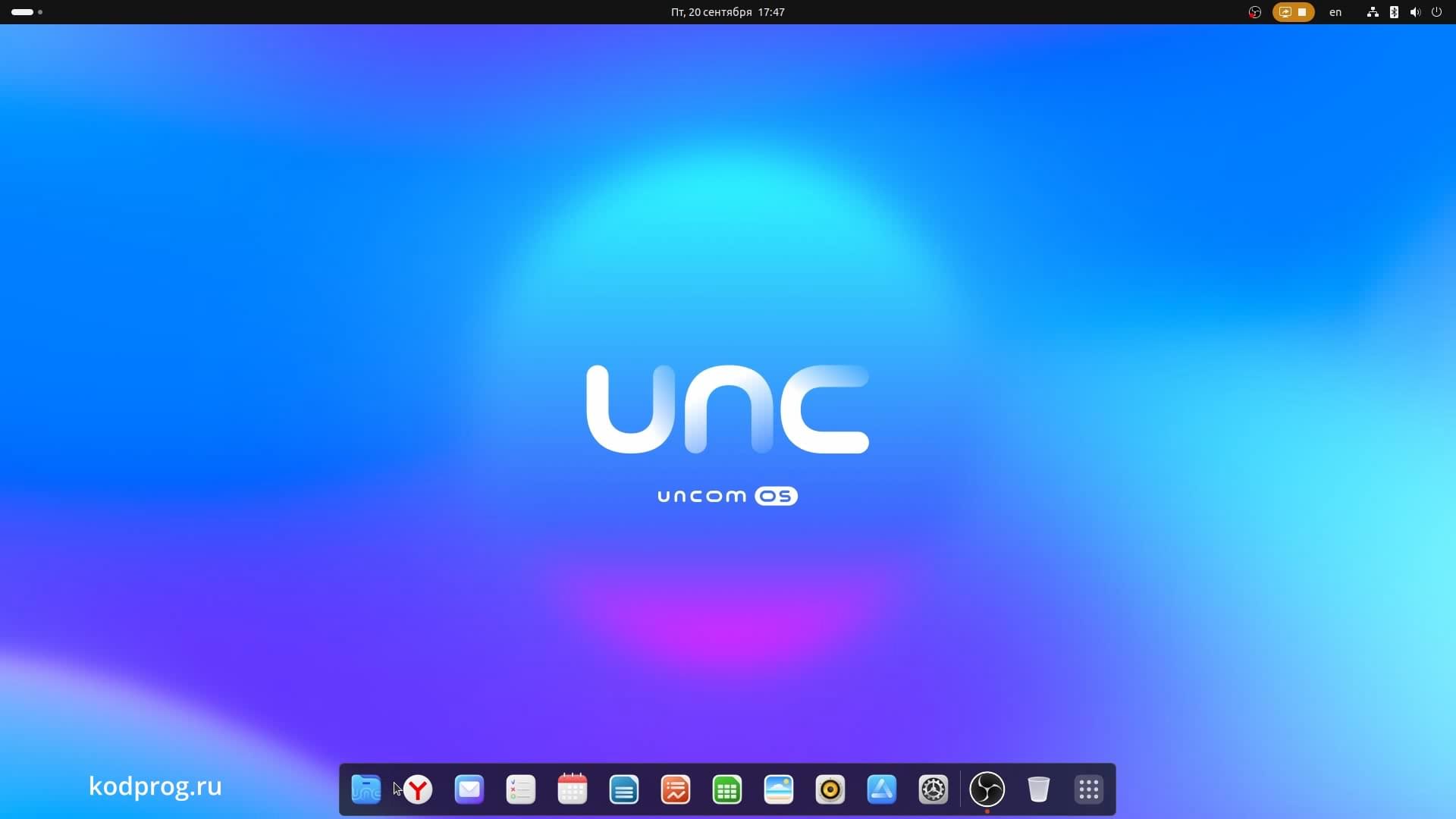Switch to running OBS Studio
Viewport: 1456px width, 819px height.
click(987, 789)
